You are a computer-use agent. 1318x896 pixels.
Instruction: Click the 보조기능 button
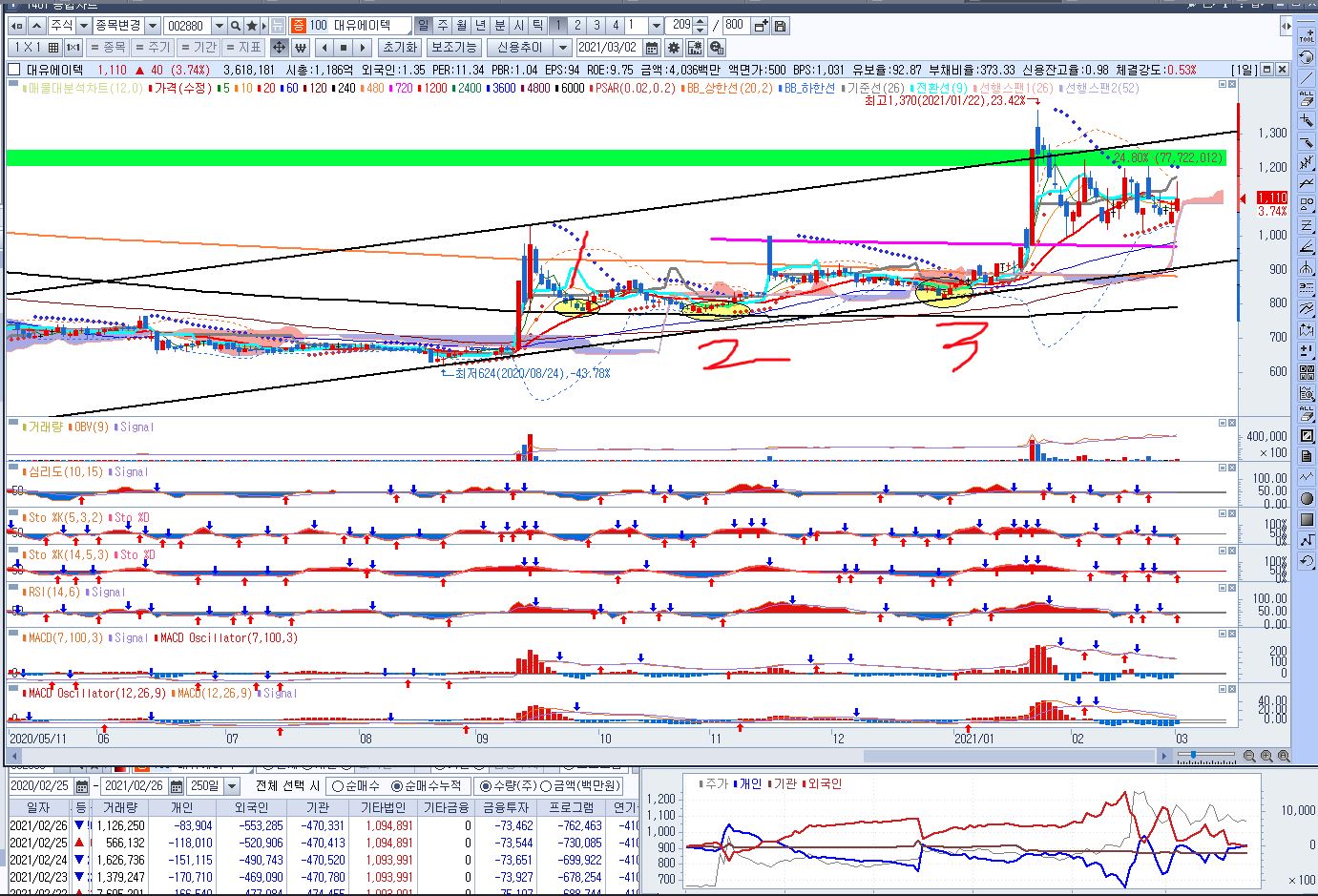(453, 48)
